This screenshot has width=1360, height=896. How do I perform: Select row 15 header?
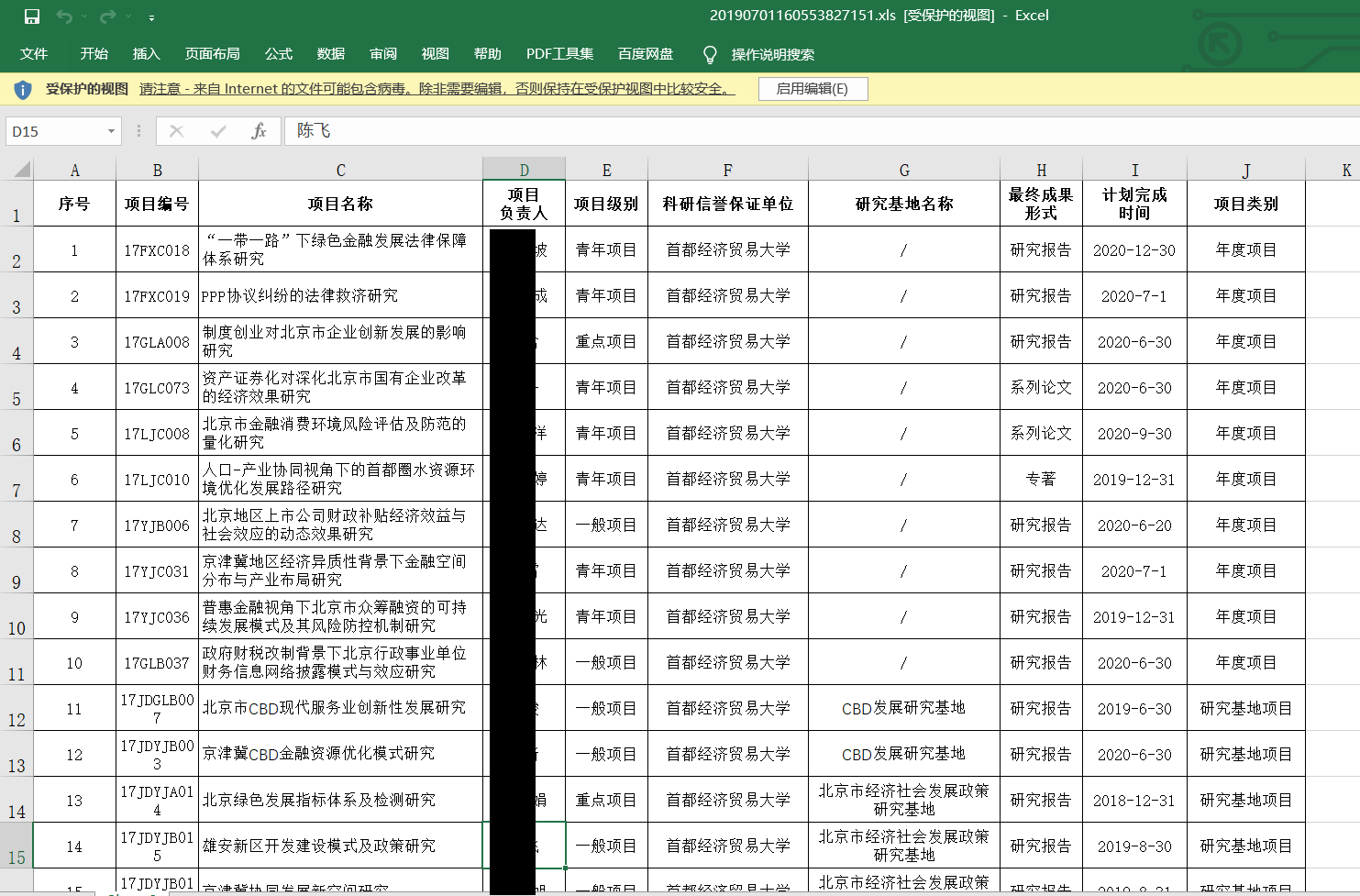(17, 846)
